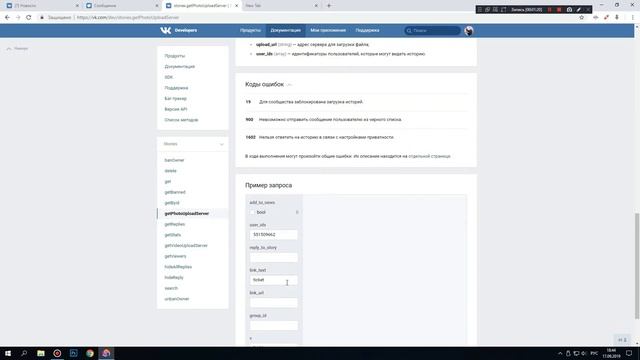
Task: Select the hideReply method
Action: click(174, 278)
